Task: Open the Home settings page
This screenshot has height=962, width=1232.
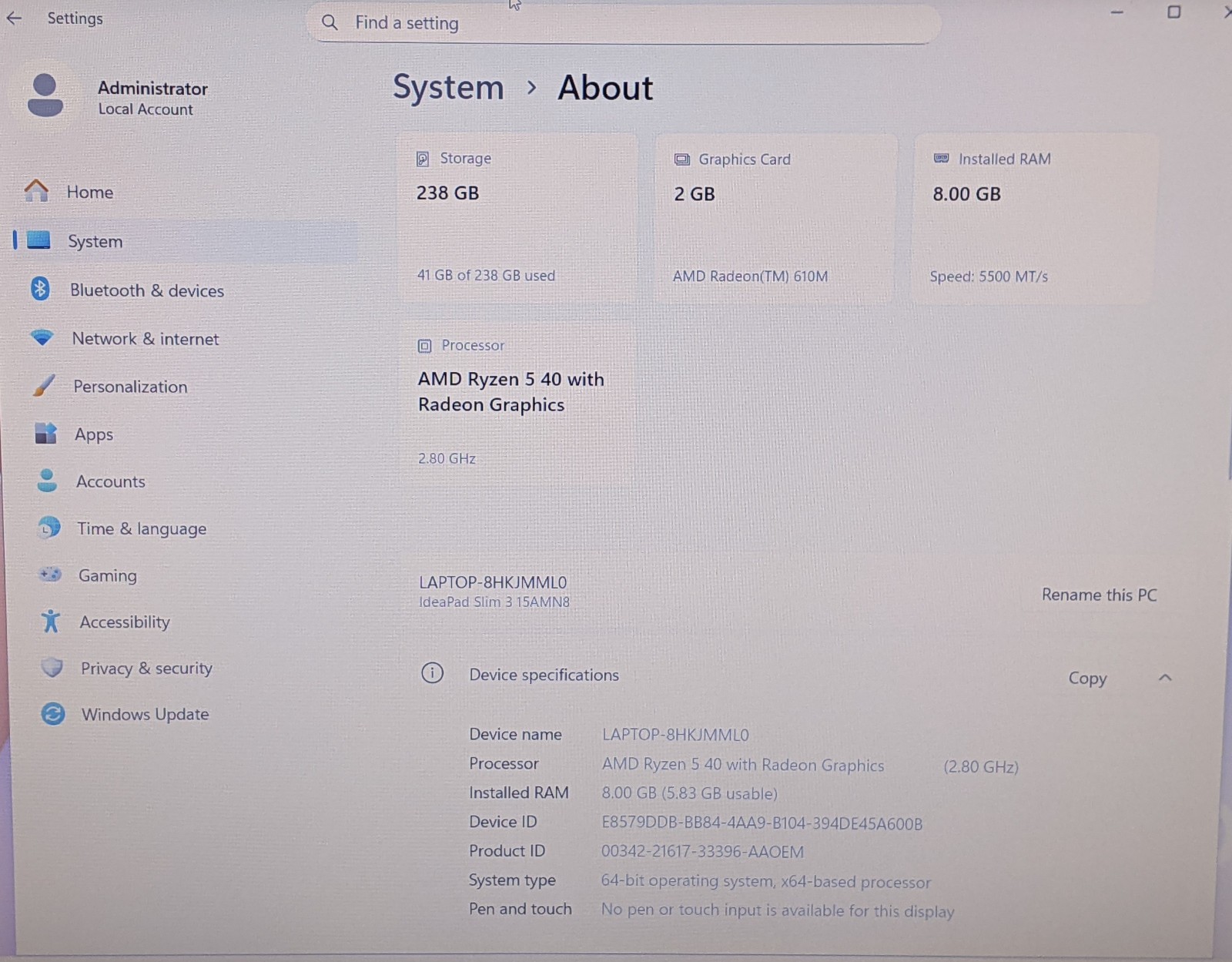Action: click(89, 192)
